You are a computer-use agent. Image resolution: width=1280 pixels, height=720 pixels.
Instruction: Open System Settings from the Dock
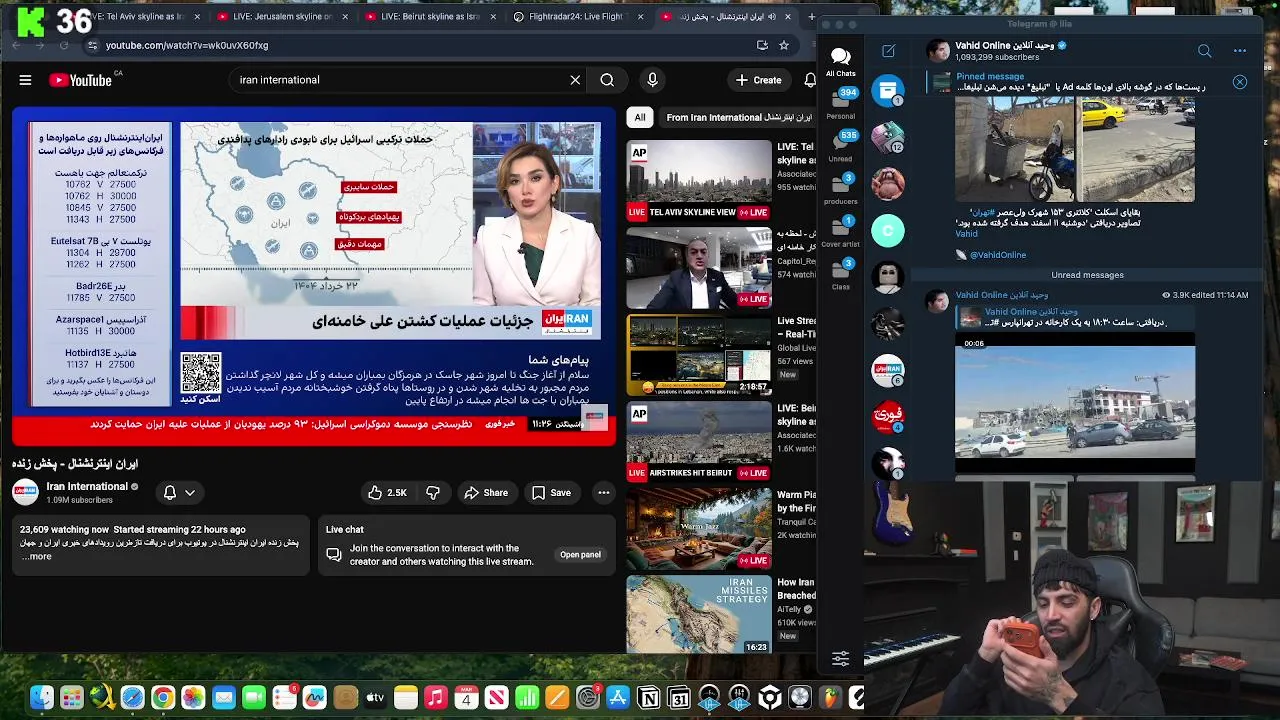click(x=587, y=698)
